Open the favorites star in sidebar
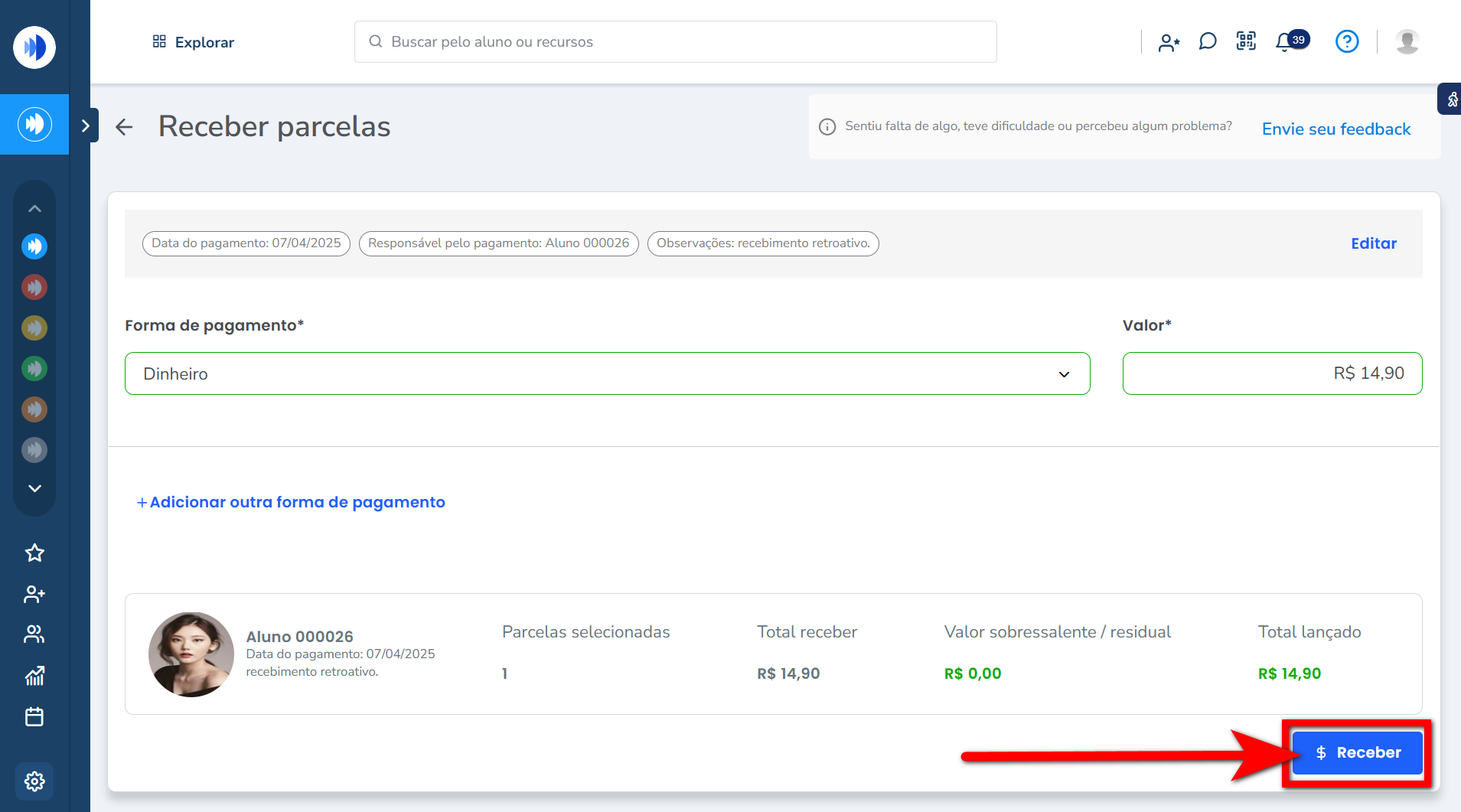Viewport: 1461px width, 812px height. tap(34, 553)
